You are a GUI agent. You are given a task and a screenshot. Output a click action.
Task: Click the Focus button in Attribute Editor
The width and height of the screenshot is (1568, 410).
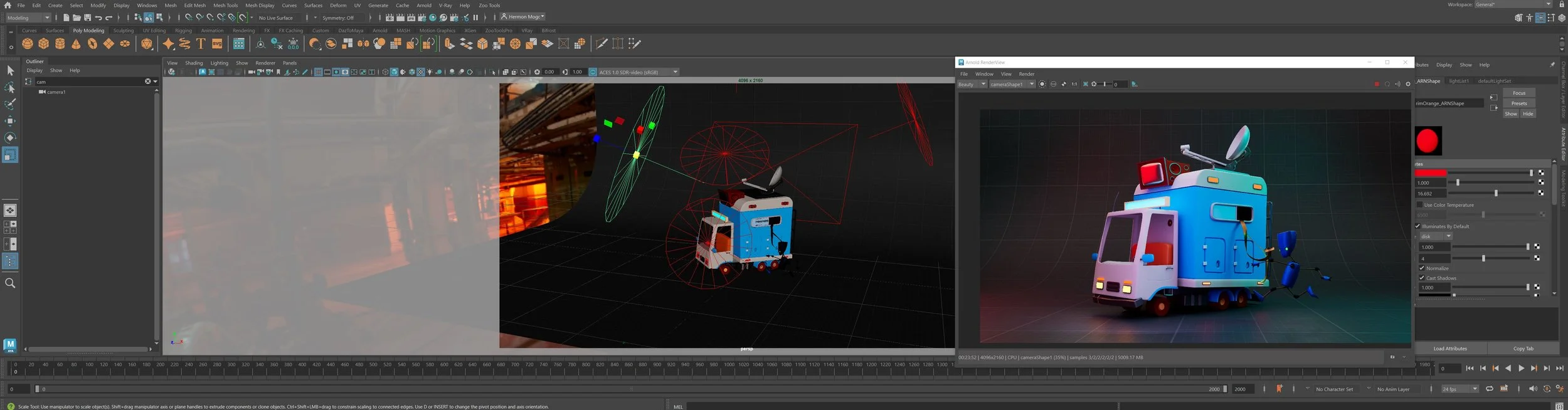pos(1519,93)
